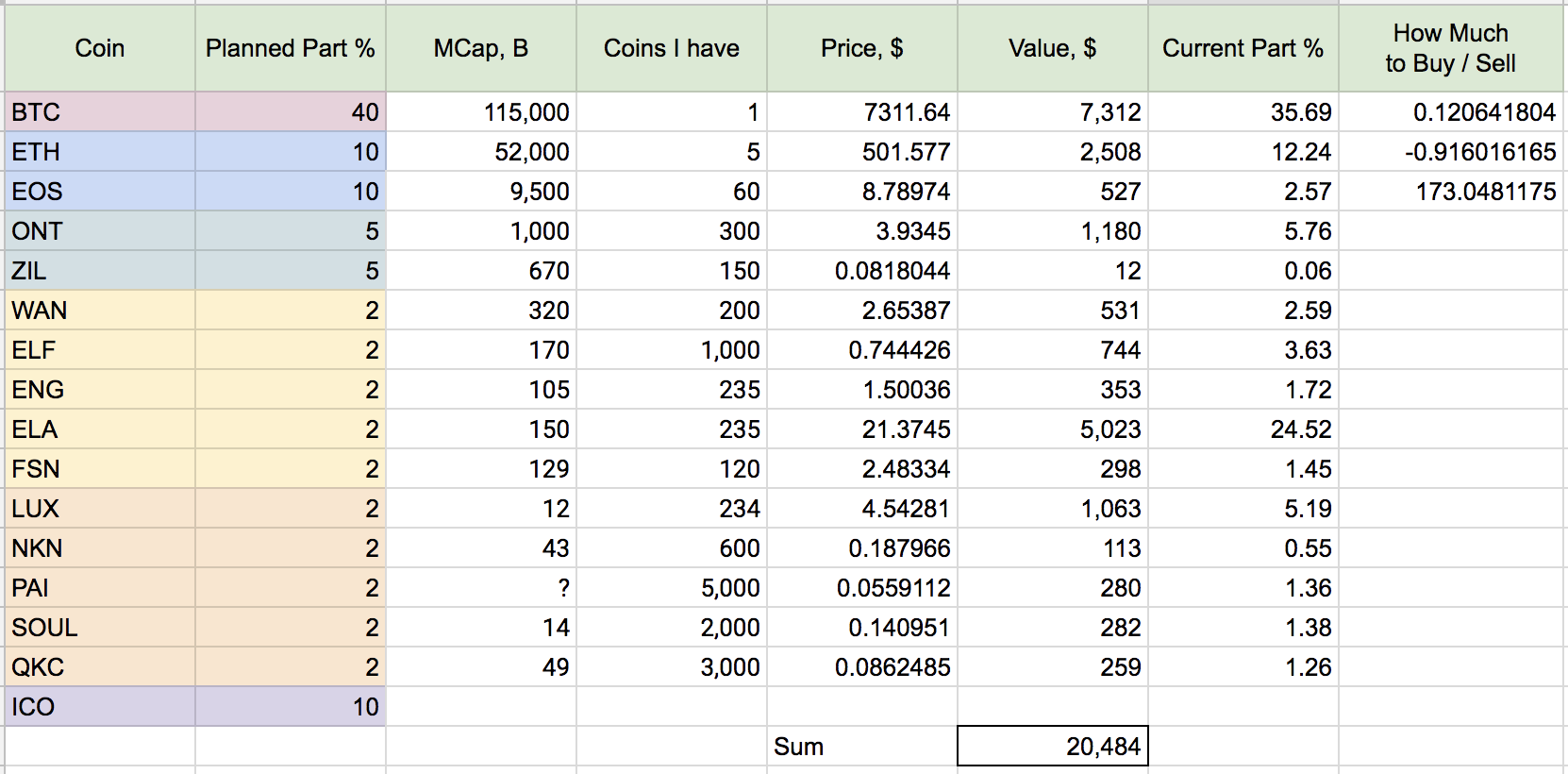Click the EOS buy/sell value 173.0481175

pos(1451,192)
